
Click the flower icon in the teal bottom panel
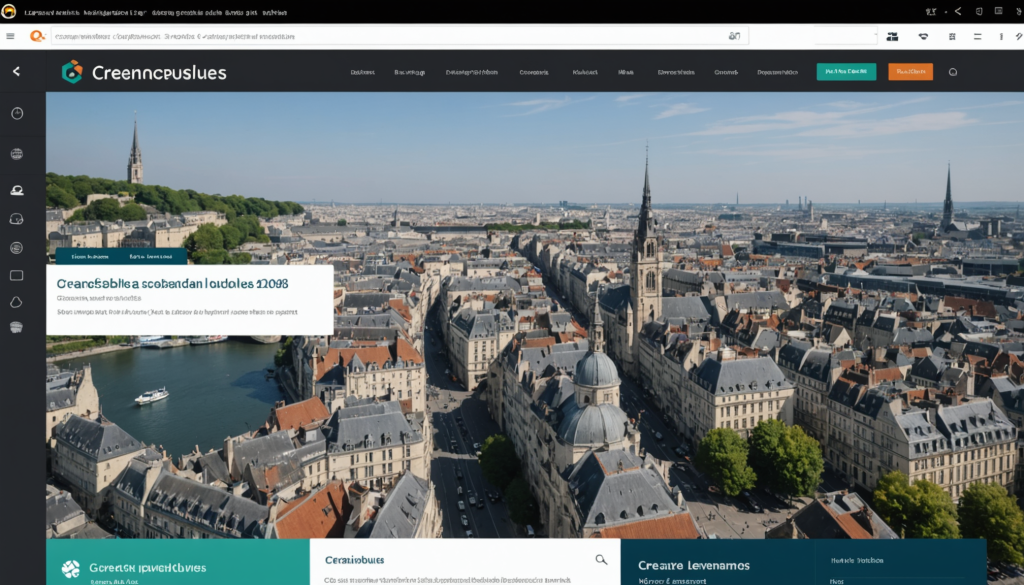(x=71, y=569)
